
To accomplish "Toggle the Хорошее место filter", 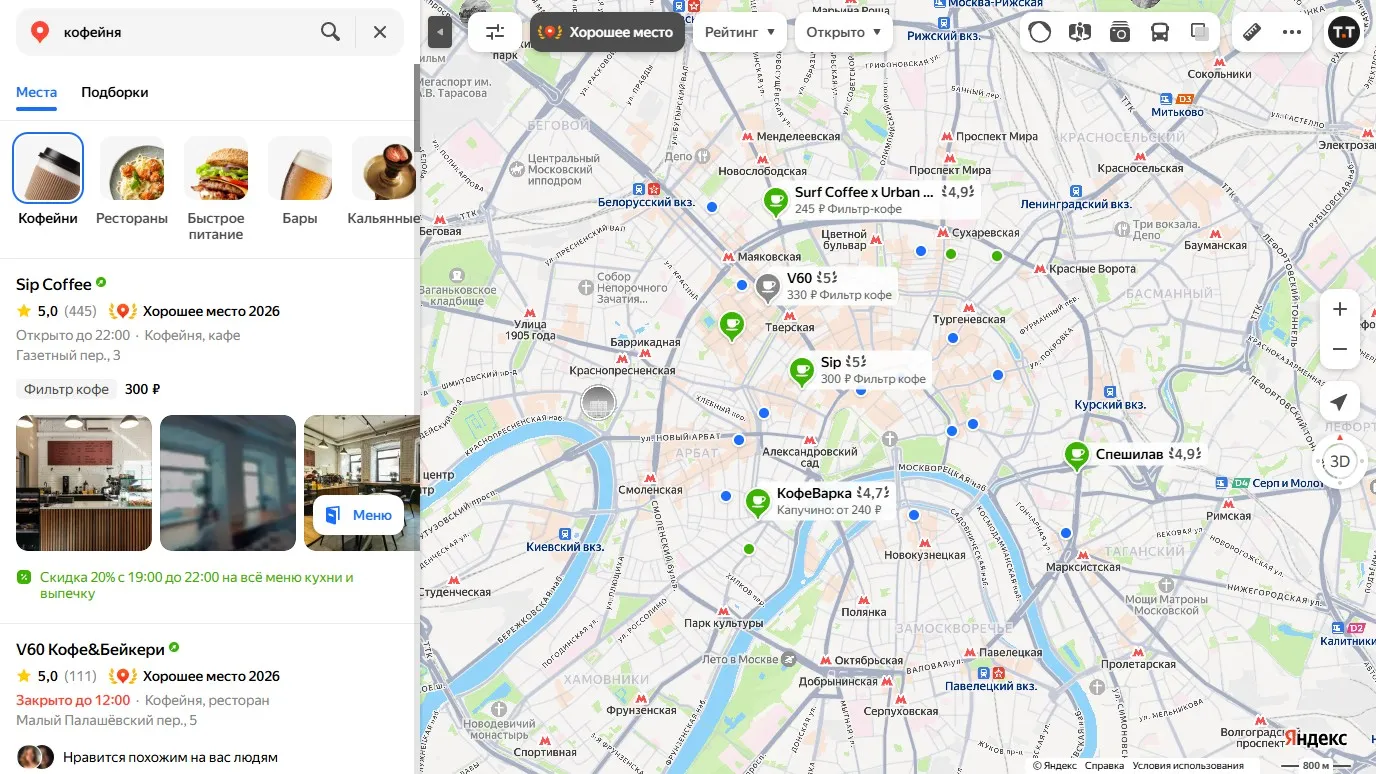I will pyautogui.click(x=608, y=32).
